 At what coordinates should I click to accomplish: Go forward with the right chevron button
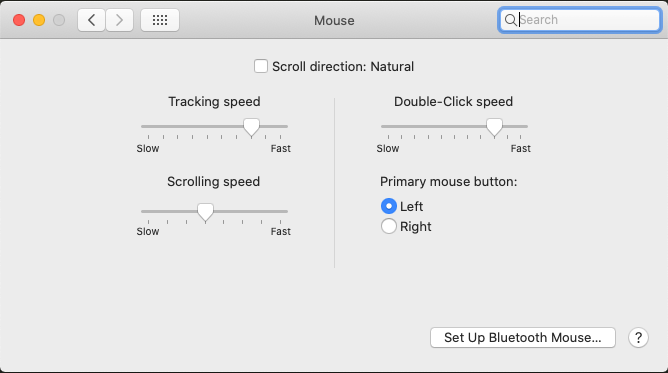(x=119, y=20)
